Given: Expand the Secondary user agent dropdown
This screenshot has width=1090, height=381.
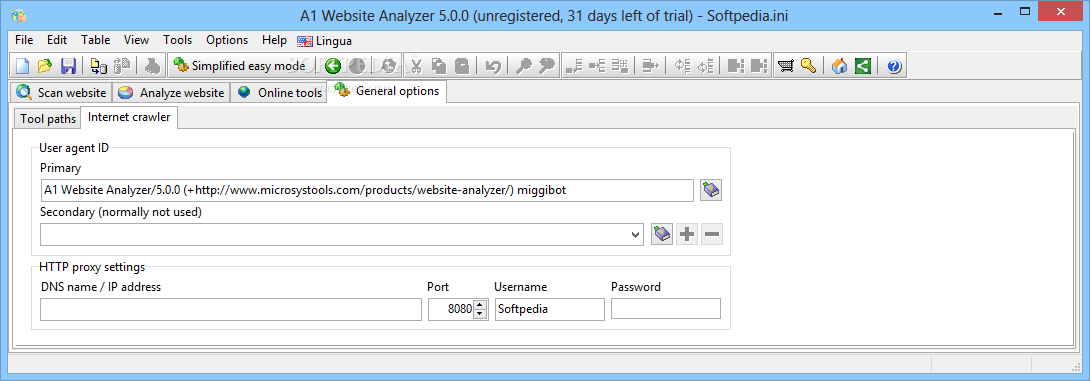Looking at the screenshot, I should [635, 234].
